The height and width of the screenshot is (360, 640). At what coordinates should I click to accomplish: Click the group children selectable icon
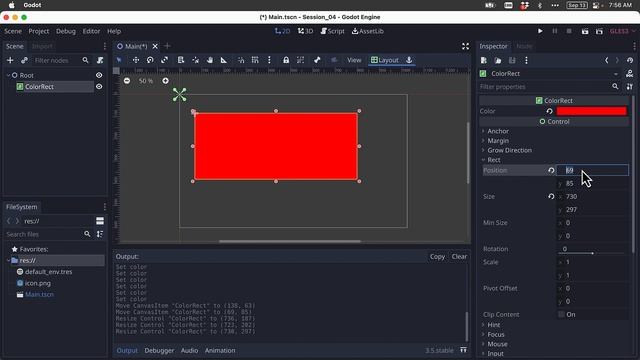pyautogui.click(x=300, y=60)
